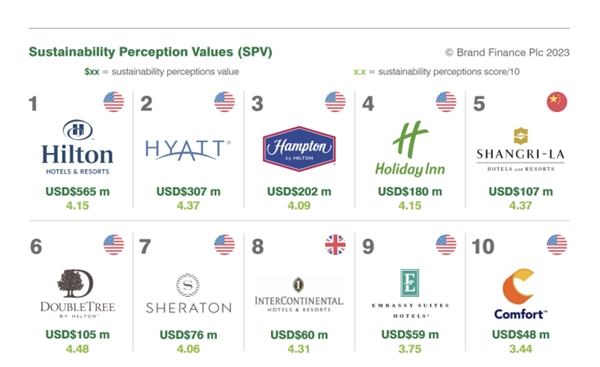Click the UK flag beside rank 8
Image resolution: width=600 pixels, height=367 pixels.
[x=335, y=245]
